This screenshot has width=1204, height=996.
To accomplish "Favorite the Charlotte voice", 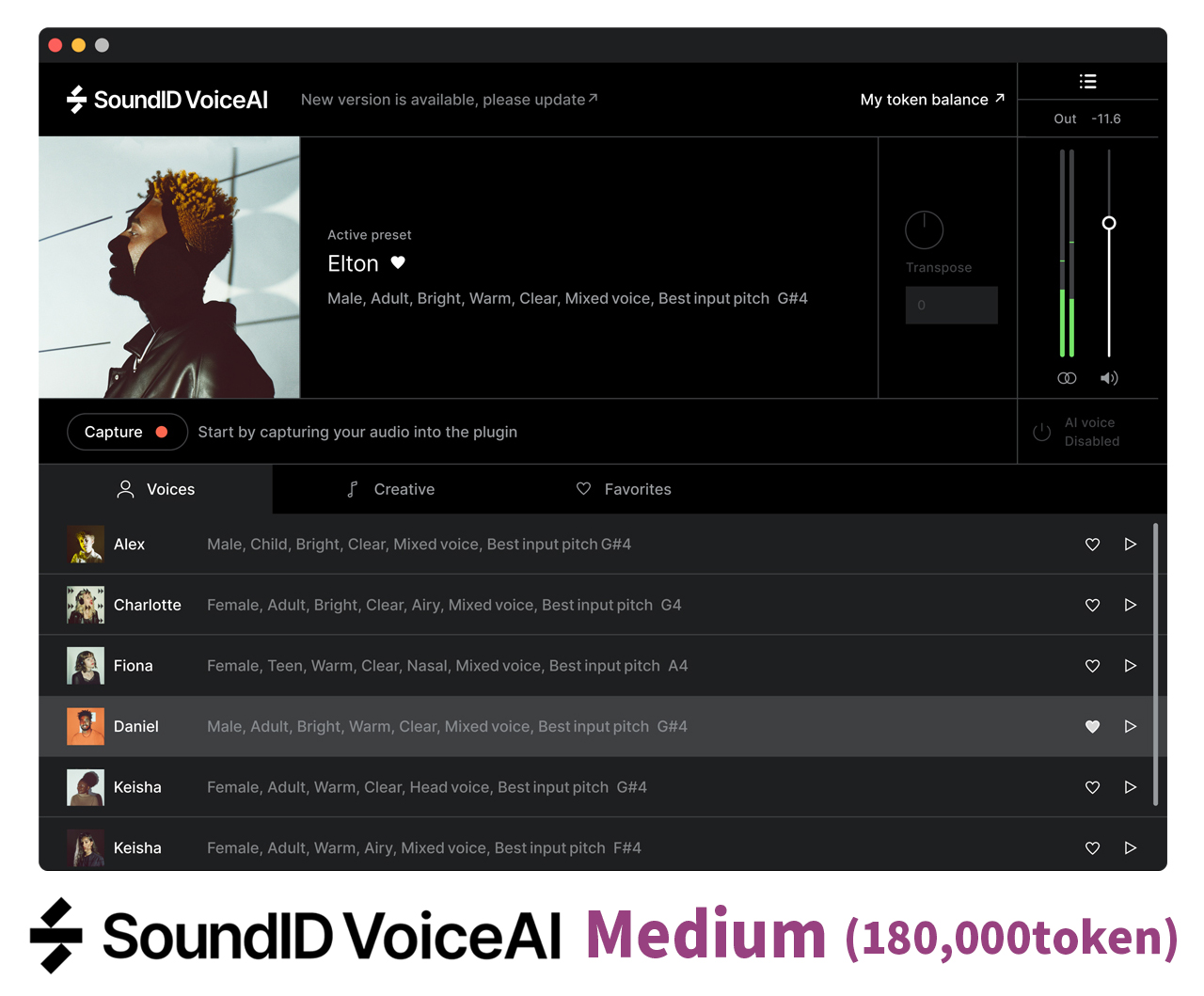I will click(1092, 605).
